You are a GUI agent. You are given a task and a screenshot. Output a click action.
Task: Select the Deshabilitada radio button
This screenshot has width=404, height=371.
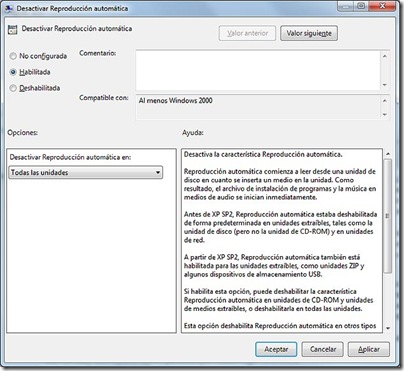[x=13, y=88]
